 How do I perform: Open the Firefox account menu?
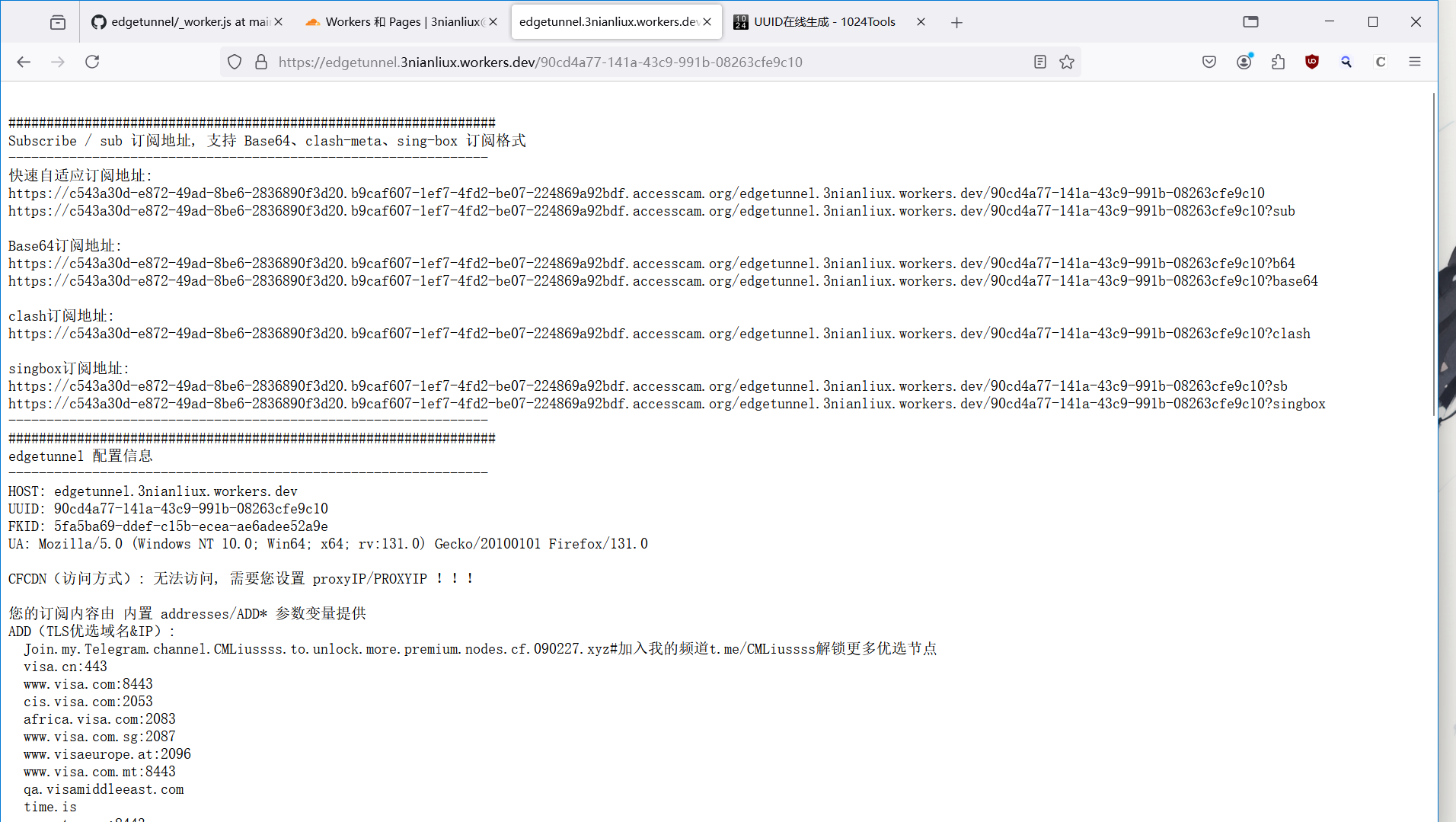point(1244,62)
